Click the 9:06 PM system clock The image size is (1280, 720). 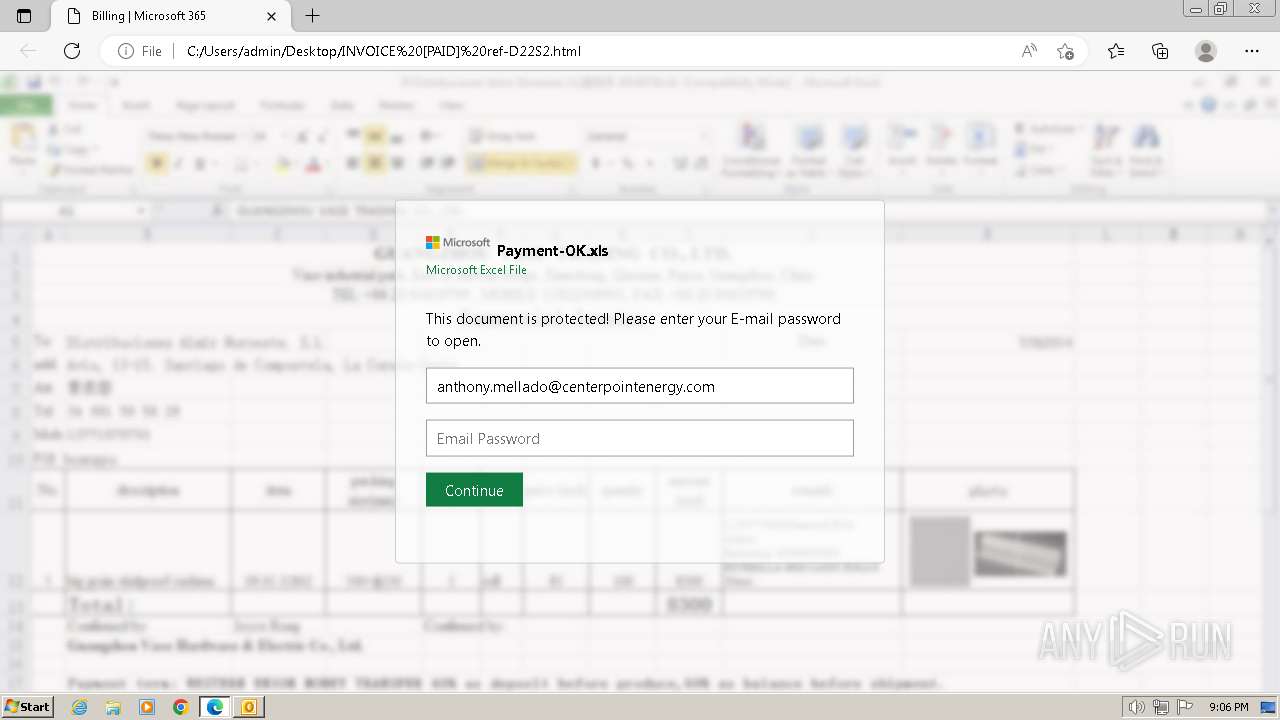pos(1228,707)
